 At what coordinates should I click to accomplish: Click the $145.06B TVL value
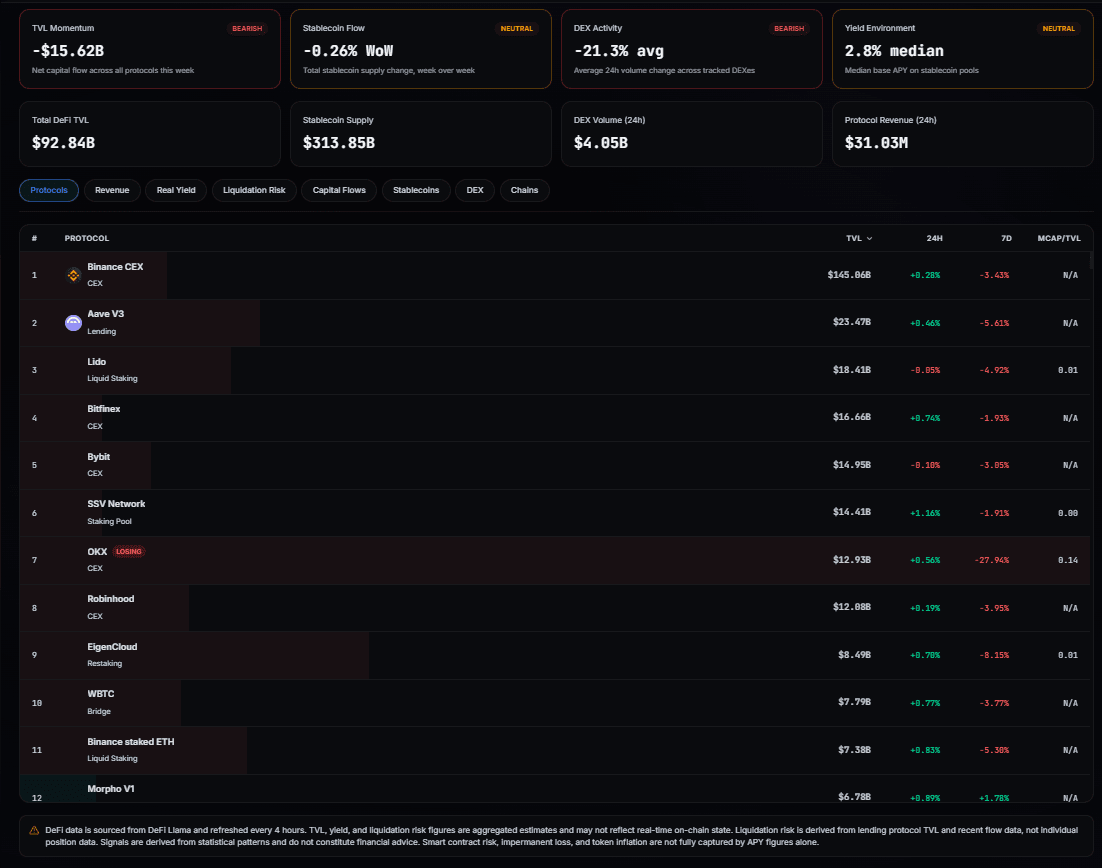click(x=849, y=275)
